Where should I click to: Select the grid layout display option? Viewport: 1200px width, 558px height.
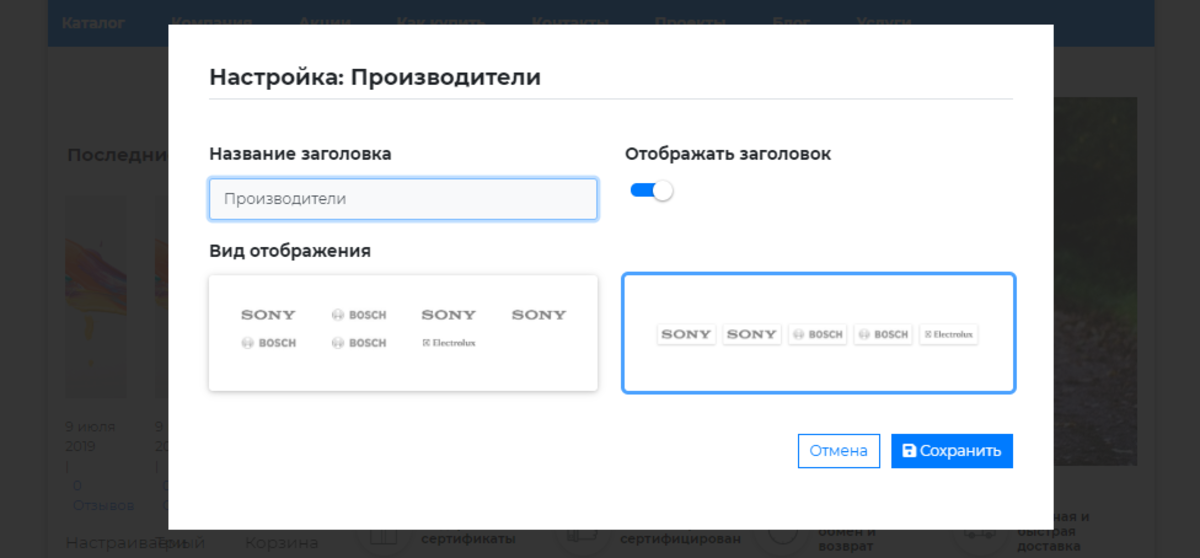[x=403, y=333]
